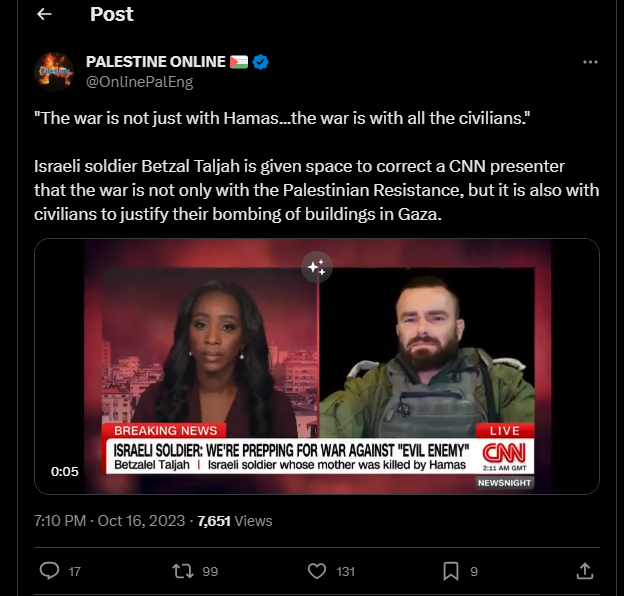Click the PALESTINE ONLINE display name

(x=156, y=62)
